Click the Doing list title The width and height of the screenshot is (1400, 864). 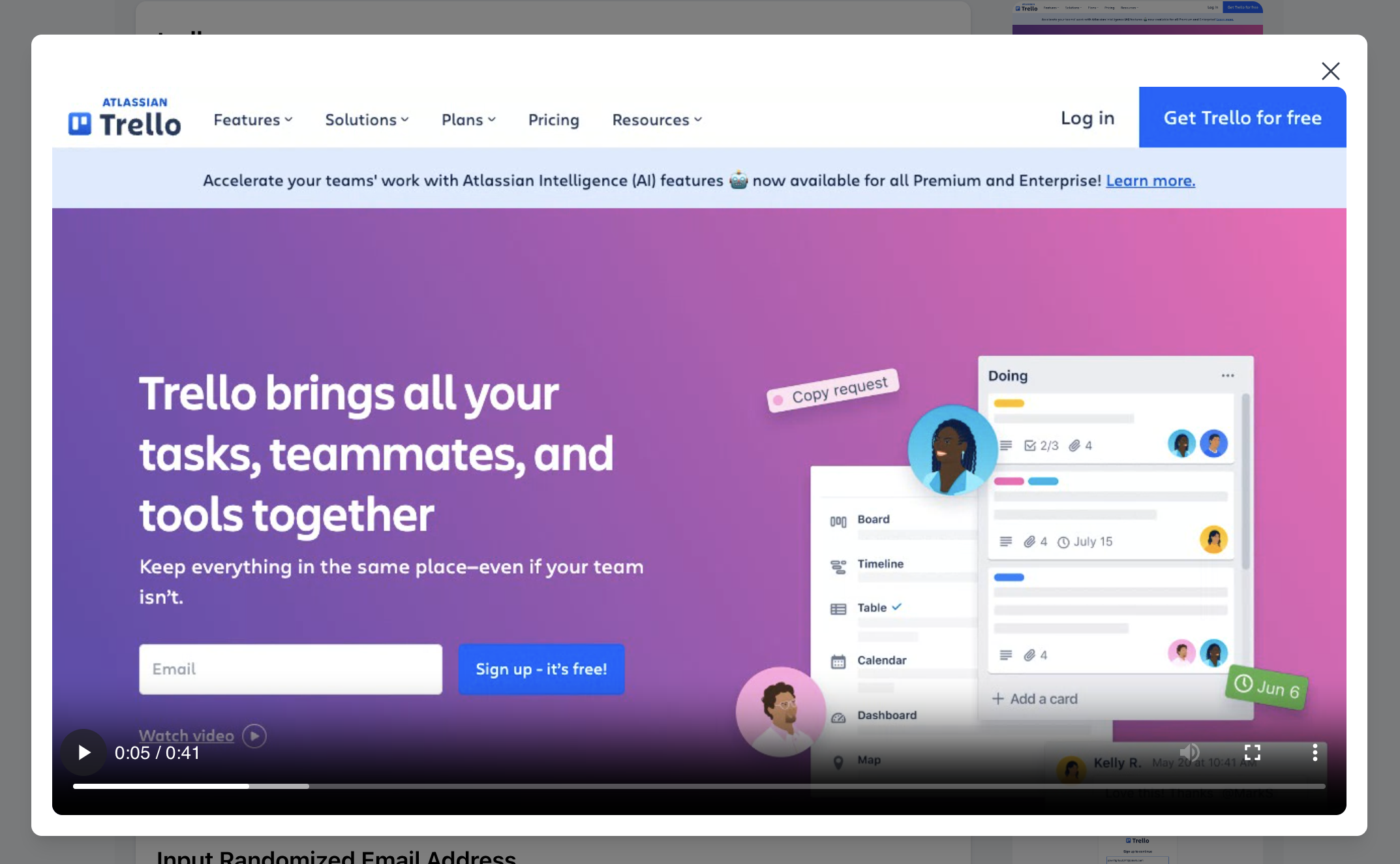(1007, 376)
